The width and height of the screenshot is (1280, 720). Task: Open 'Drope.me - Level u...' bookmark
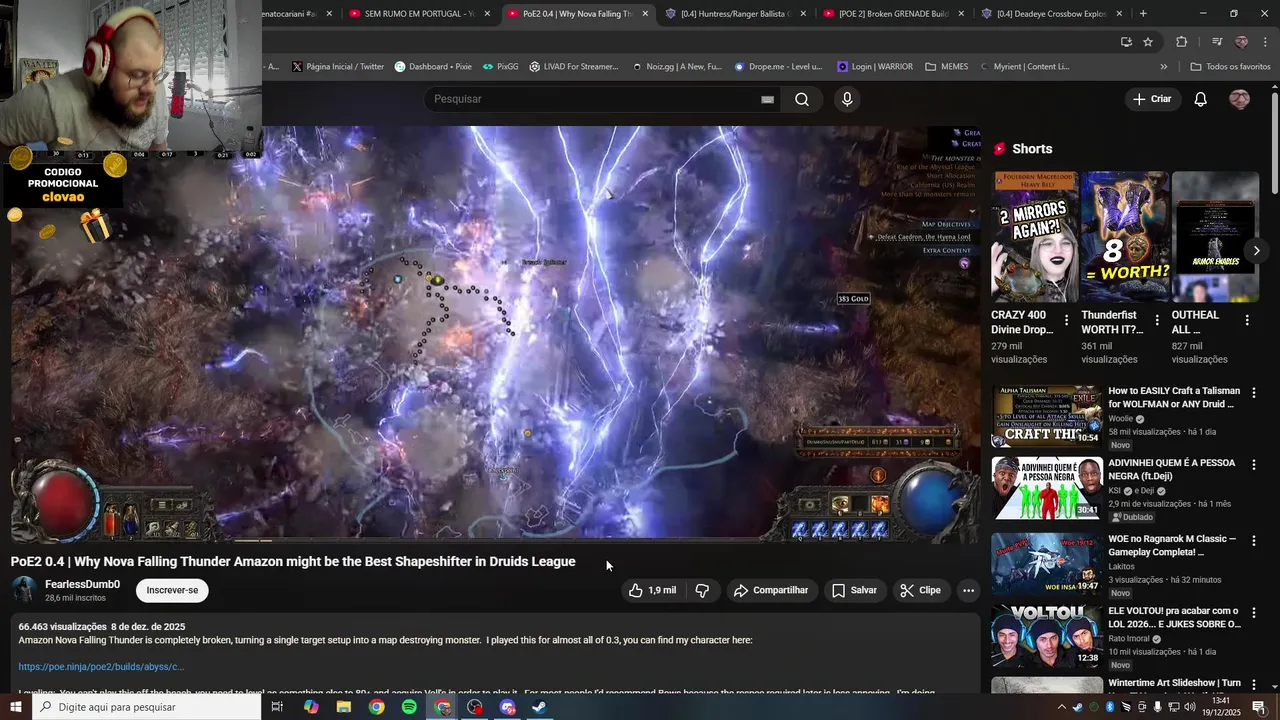point(778,67)
